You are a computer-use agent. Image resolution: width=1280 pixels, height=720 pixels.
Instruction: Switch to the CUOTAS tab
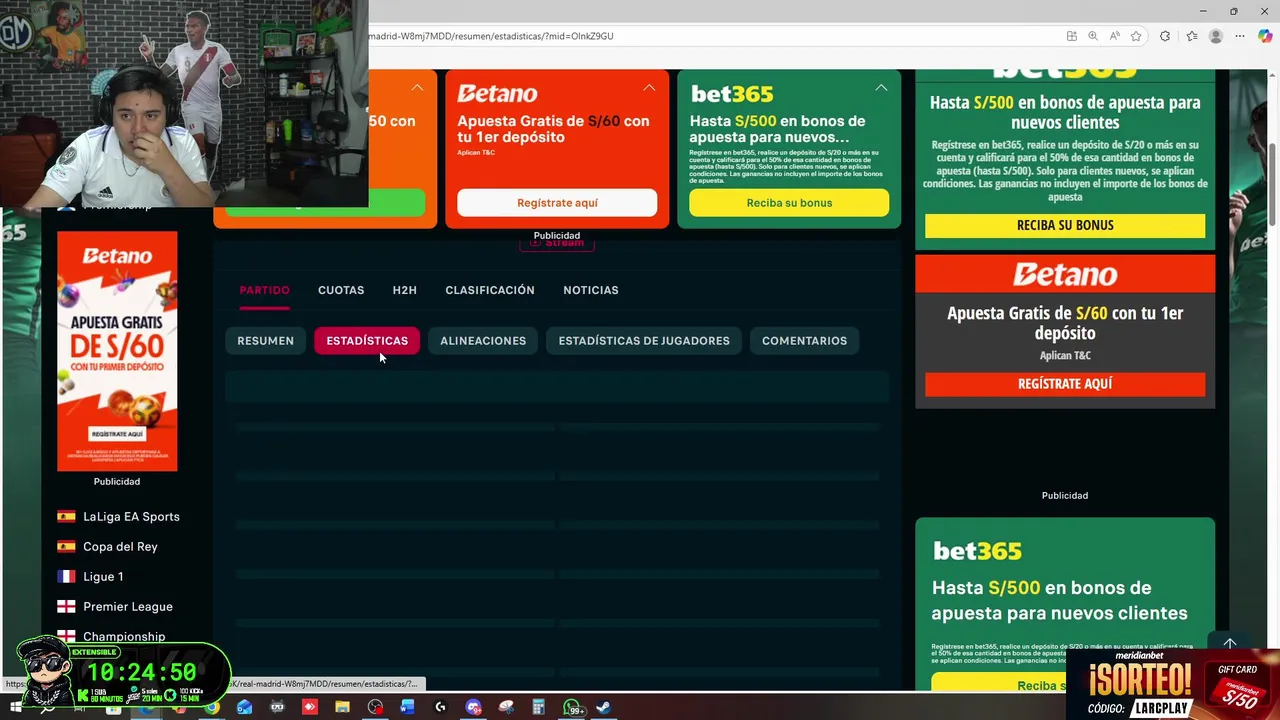(341, 290)
